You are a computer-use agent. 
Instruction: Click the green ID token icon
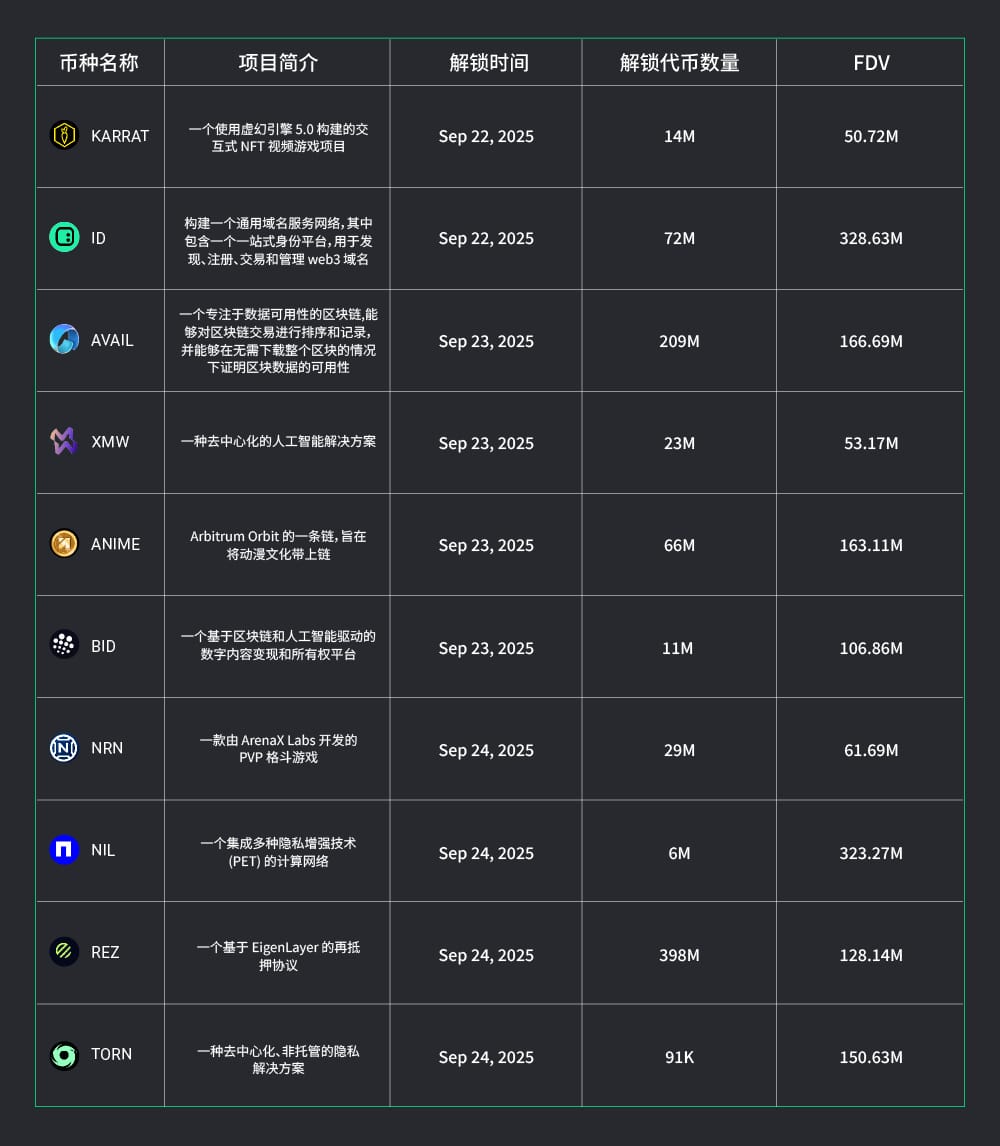[64, 238]
